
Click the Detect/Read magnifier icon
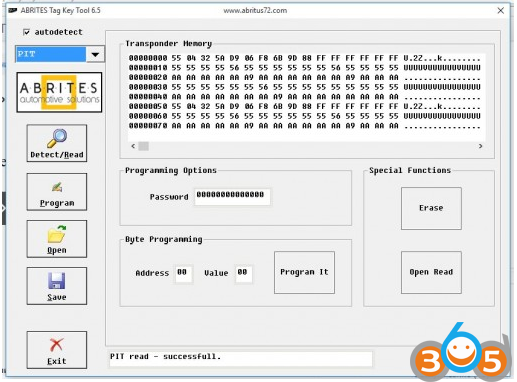click(x=57, y=138)
